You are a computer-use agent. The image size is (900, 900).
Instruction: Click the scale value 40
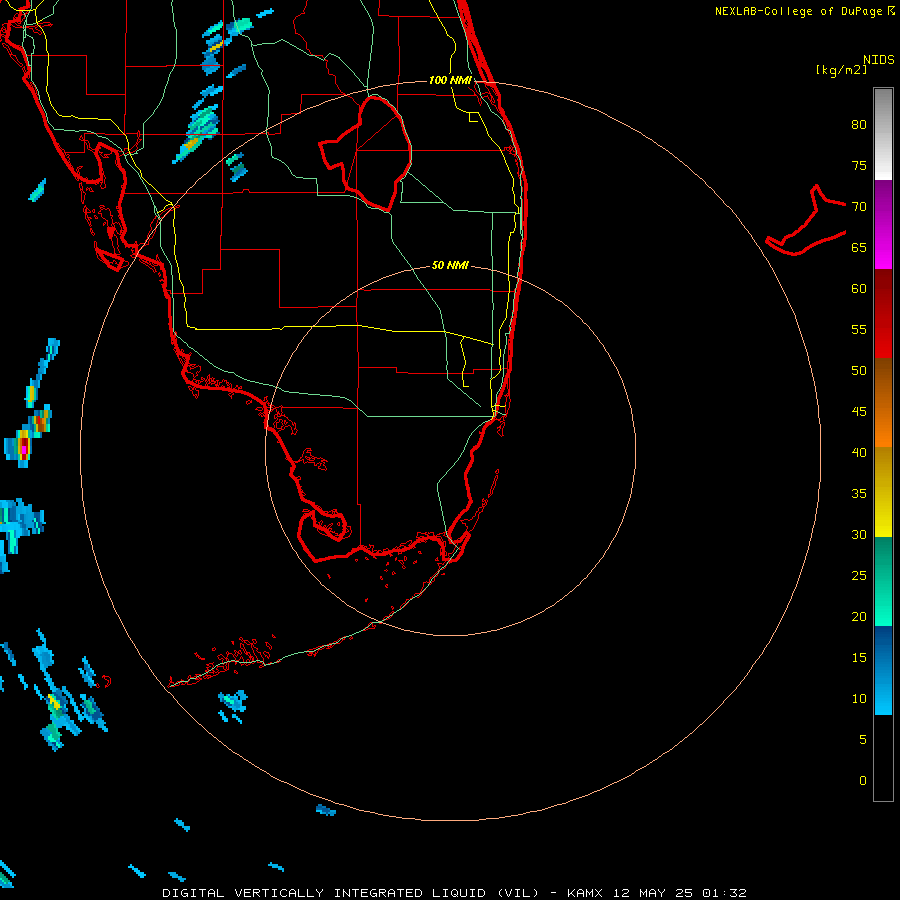859,452
